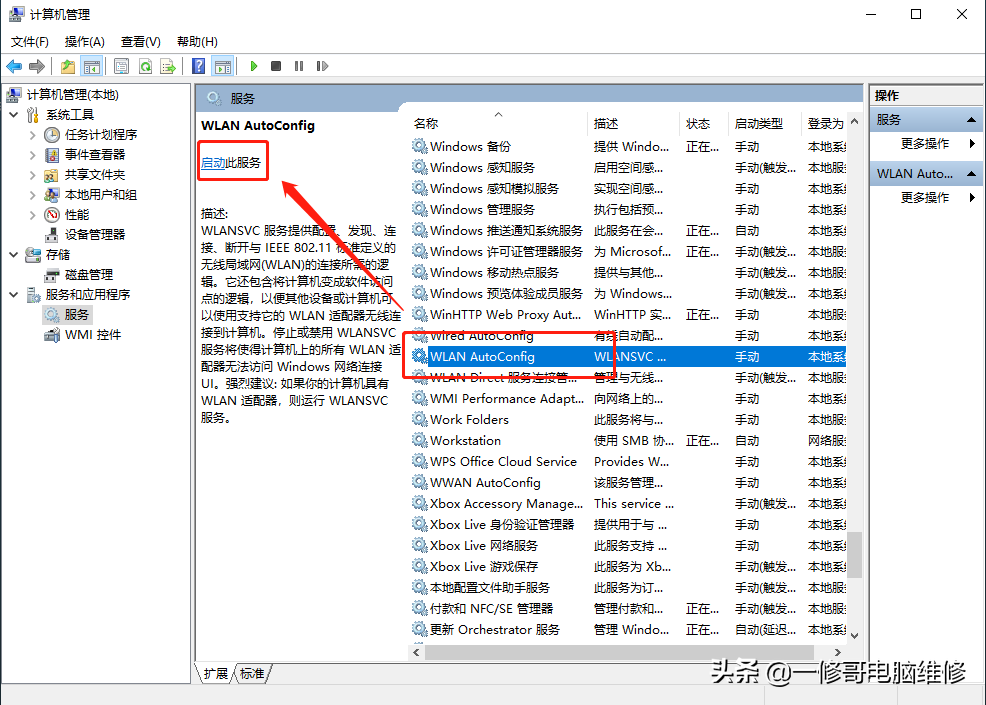Viewport: 986px width, 705px height.
Task: Click the Up one level folder icon
Action: [x=68, y=66]
